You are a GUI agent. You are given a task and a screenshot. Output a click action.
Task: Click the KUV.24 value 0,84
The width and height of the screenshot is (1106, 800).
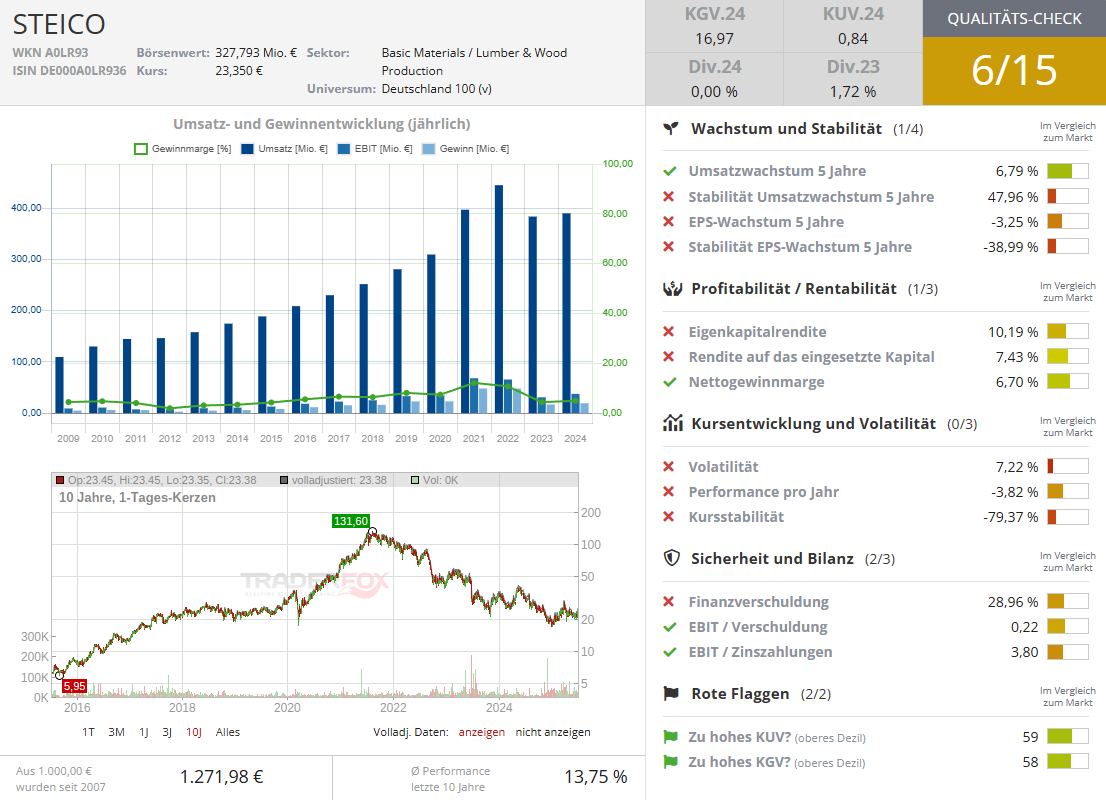[x=853, y=39]
